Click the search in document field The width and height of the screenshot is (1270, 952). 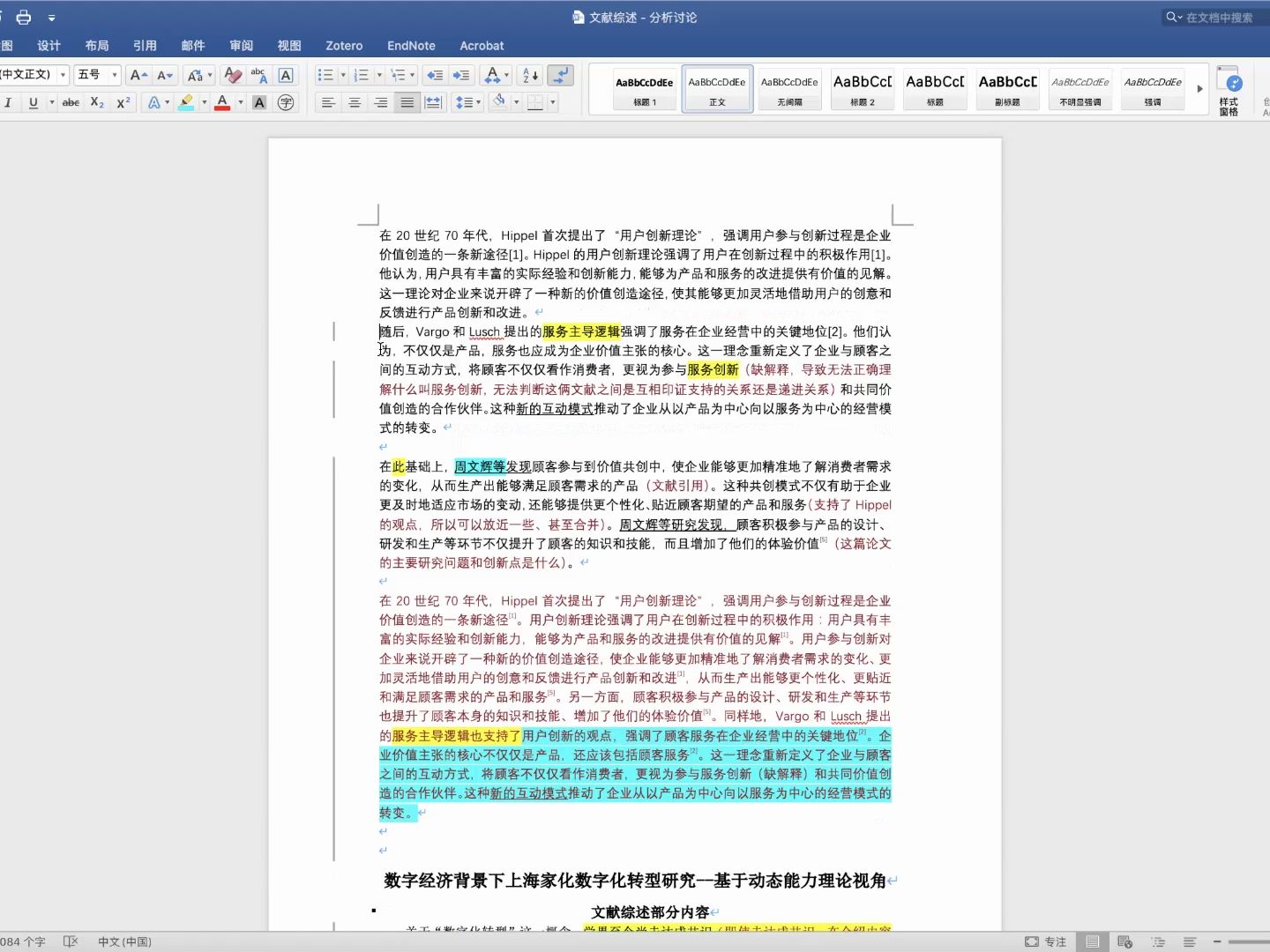[1215, 17]
